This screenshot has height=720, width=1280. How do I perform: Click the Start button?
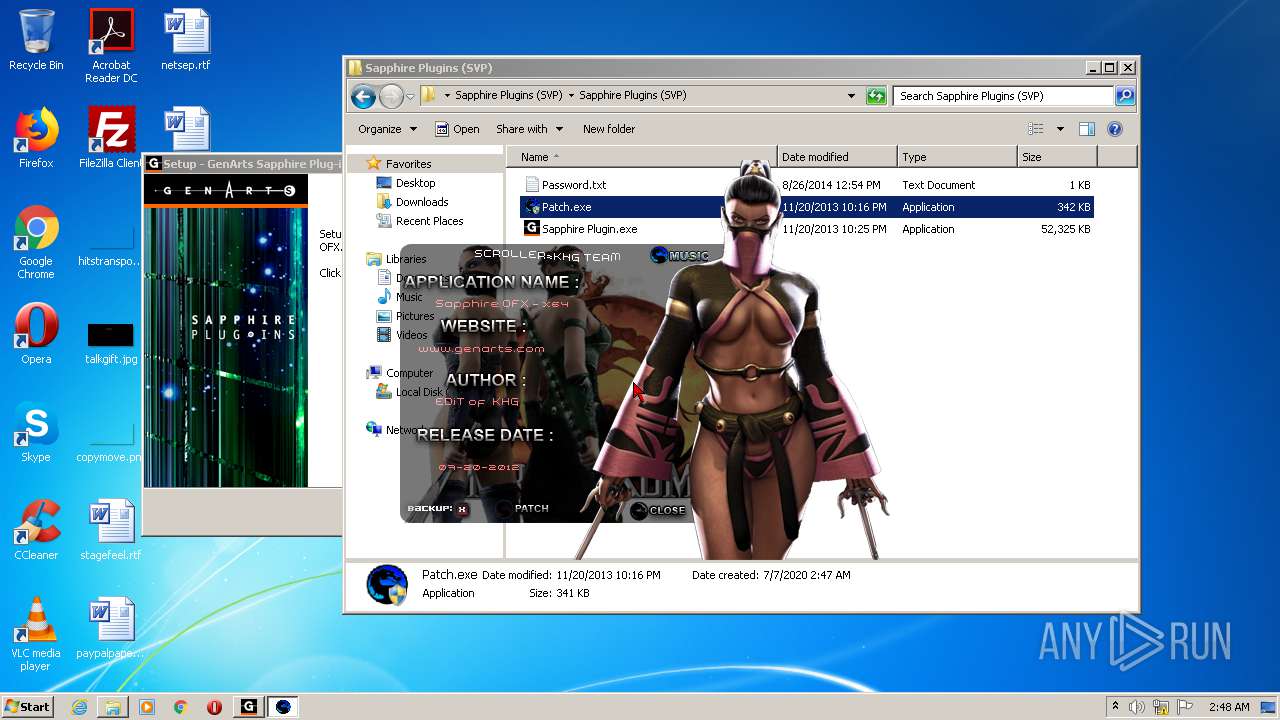(27, 706)
